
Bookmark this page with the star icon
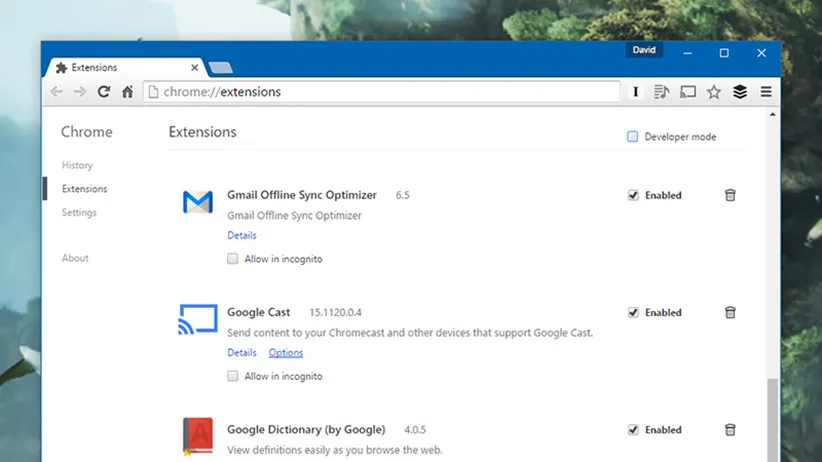713,92
